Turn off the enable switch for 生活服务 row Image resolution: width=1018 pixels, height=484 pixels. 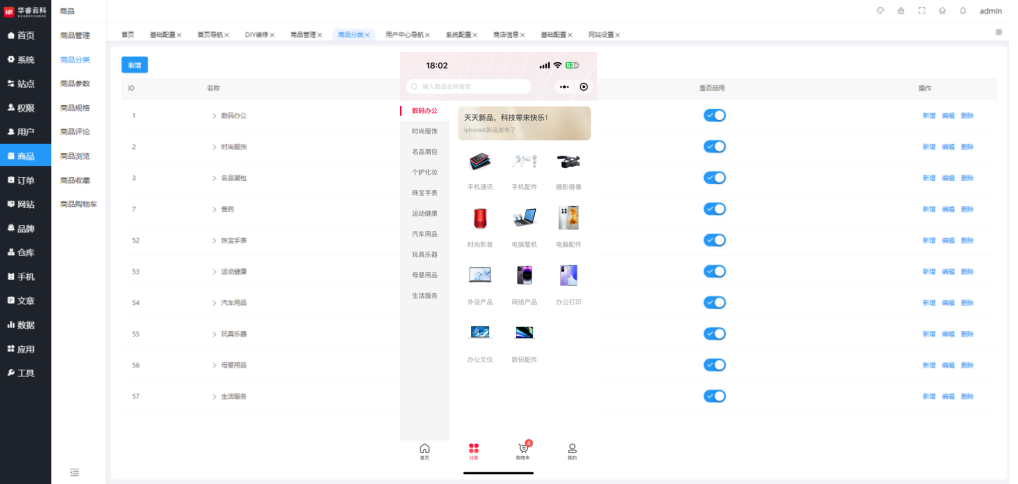point(714,396)
